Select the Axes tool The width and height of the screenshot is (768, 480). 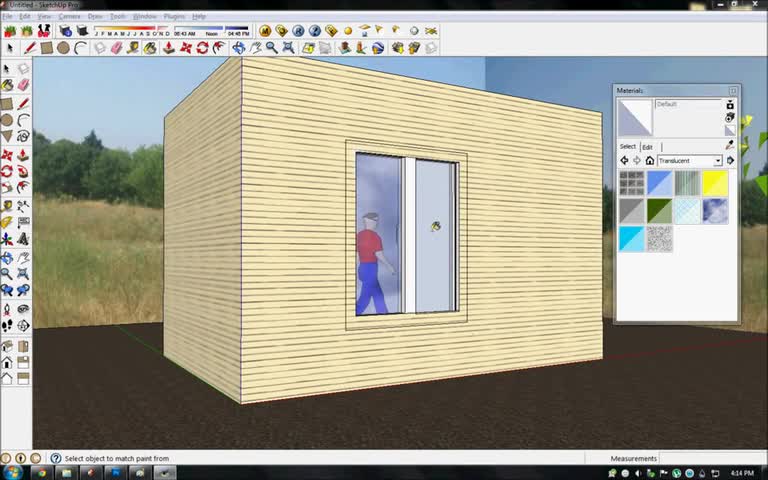tap(7, 239)
